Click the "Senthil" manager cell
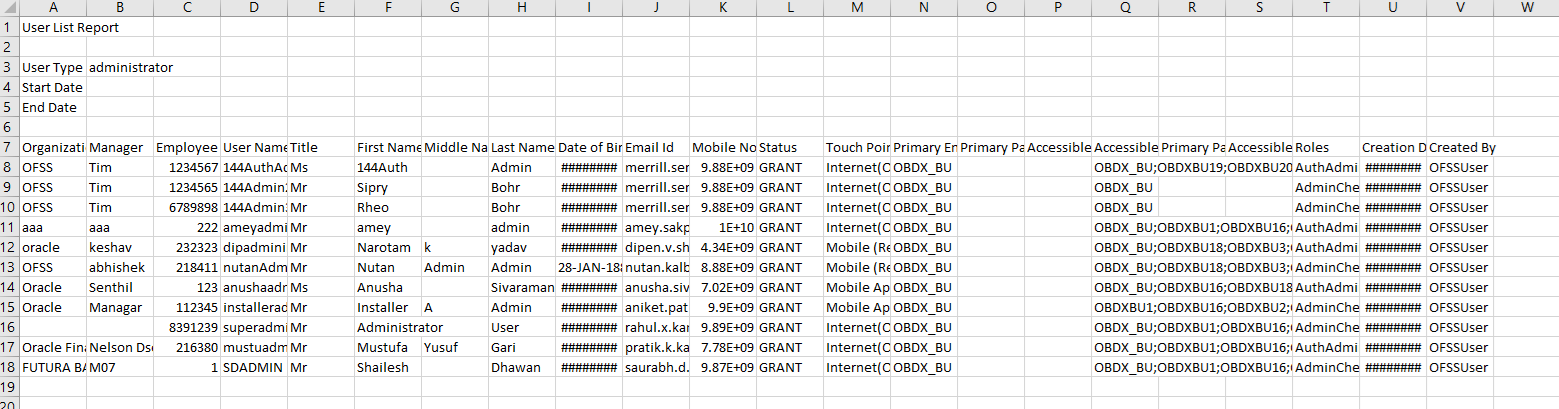The height and width of the screenshot is (409, 1559). coord(119,287)
